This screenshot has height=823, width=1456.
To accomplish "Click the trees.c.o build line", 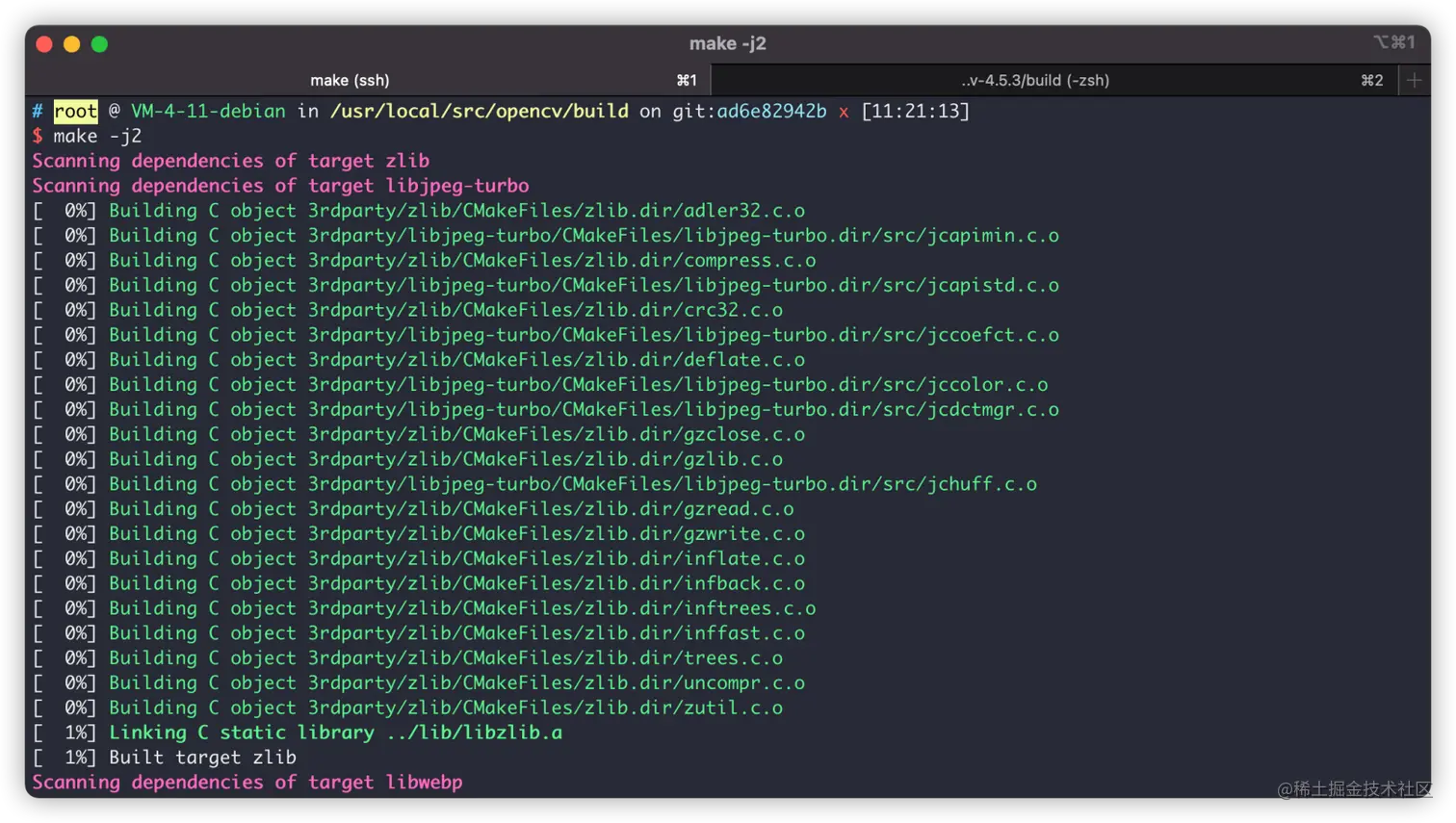I will (407, 658).
